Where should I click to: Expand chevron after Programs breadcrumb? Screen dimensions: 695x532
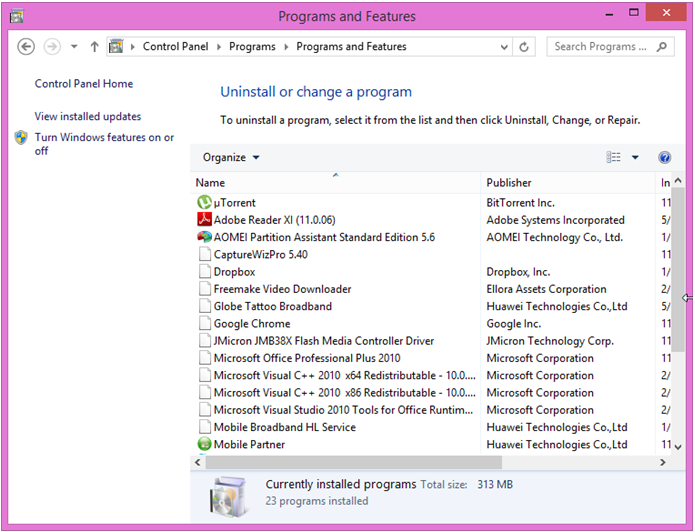click(x=286, y=47)
